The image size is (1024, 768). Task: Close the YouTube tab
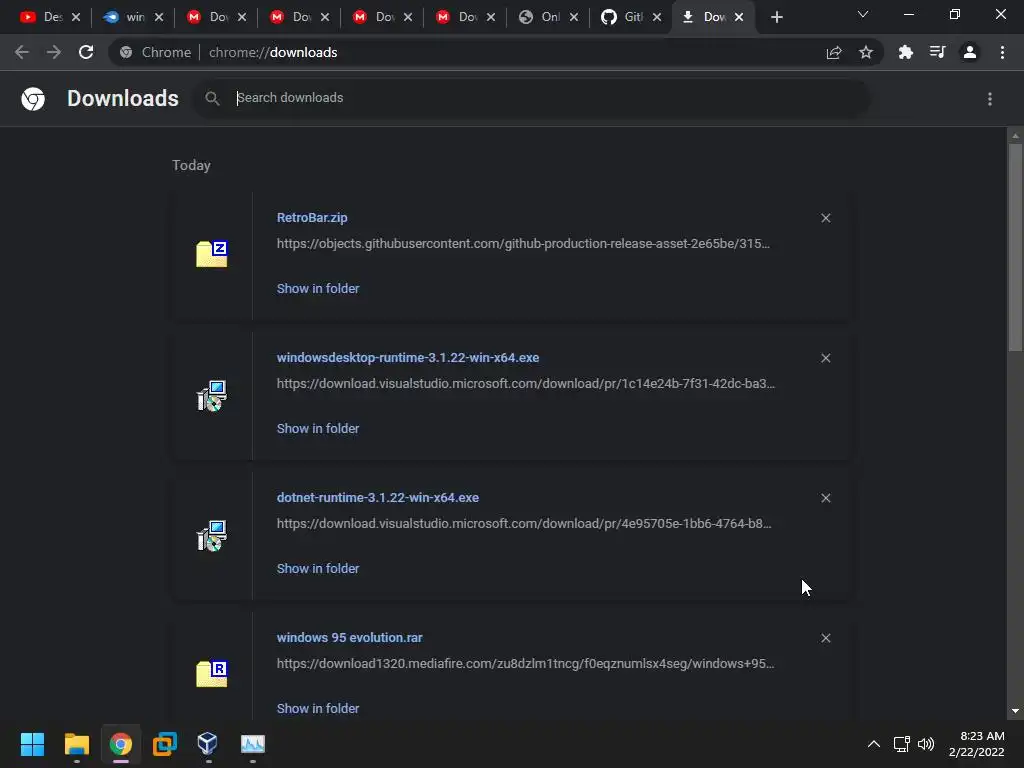point(76,17)
